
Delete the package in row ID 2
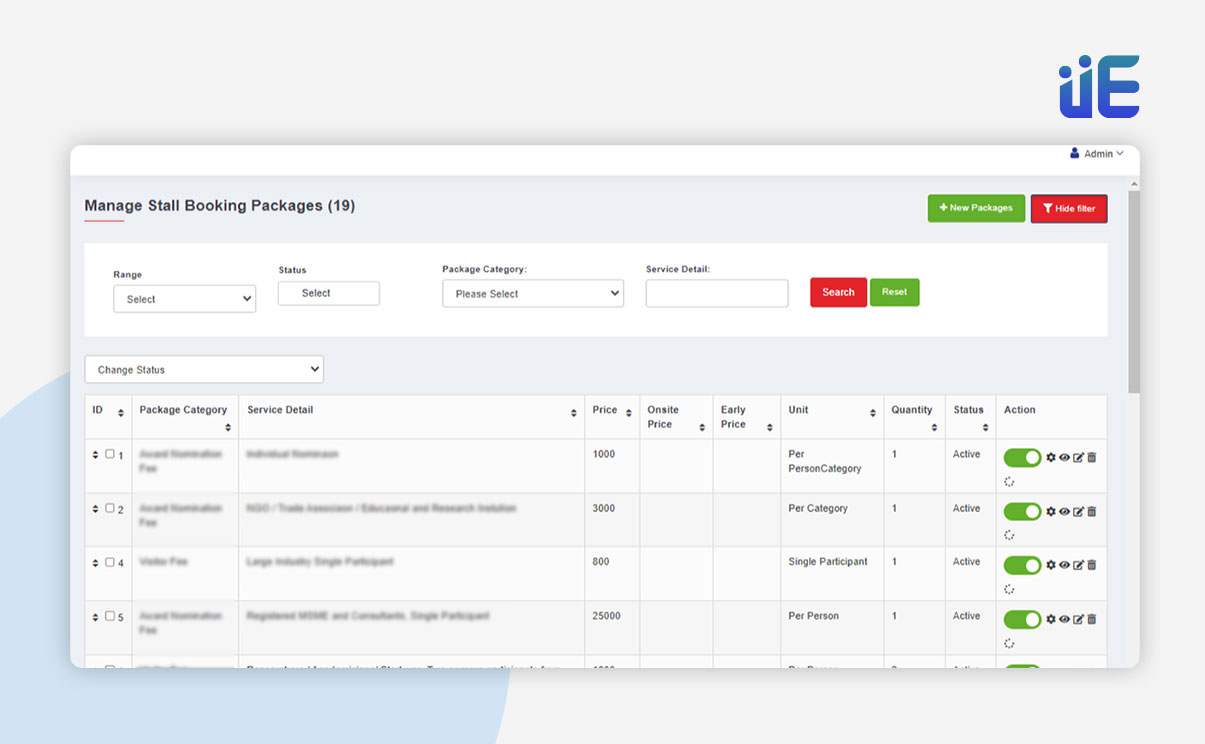click(1091, 511)
